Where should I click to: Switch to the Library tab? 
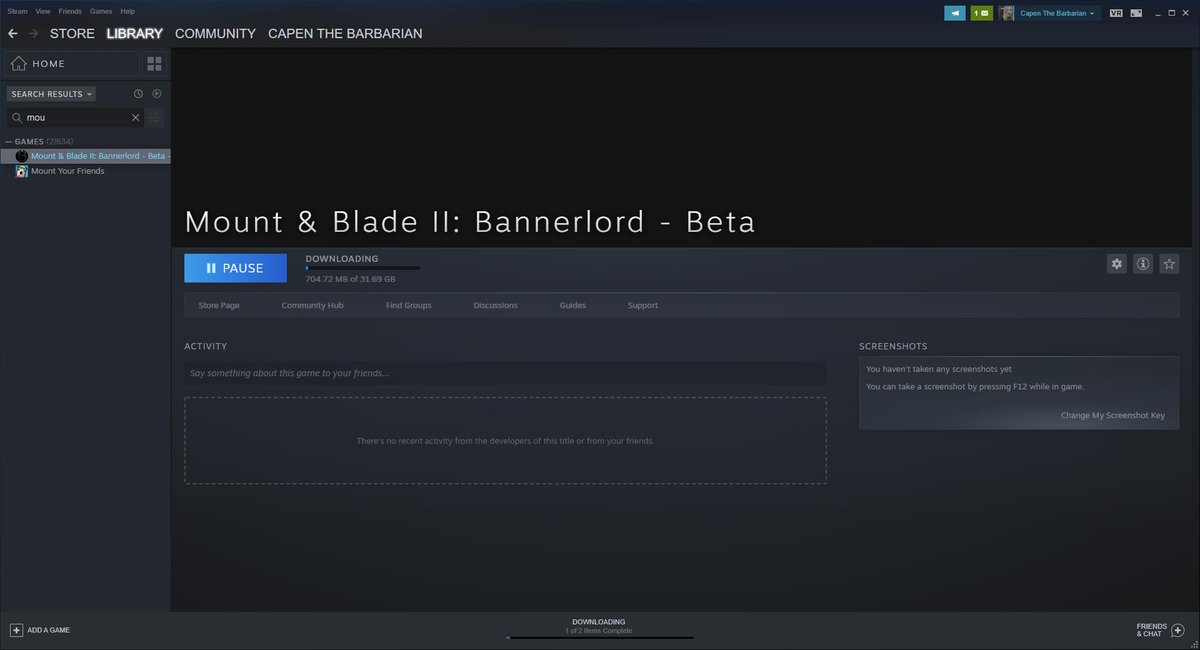pyautogui.click(x=135, y=33)
